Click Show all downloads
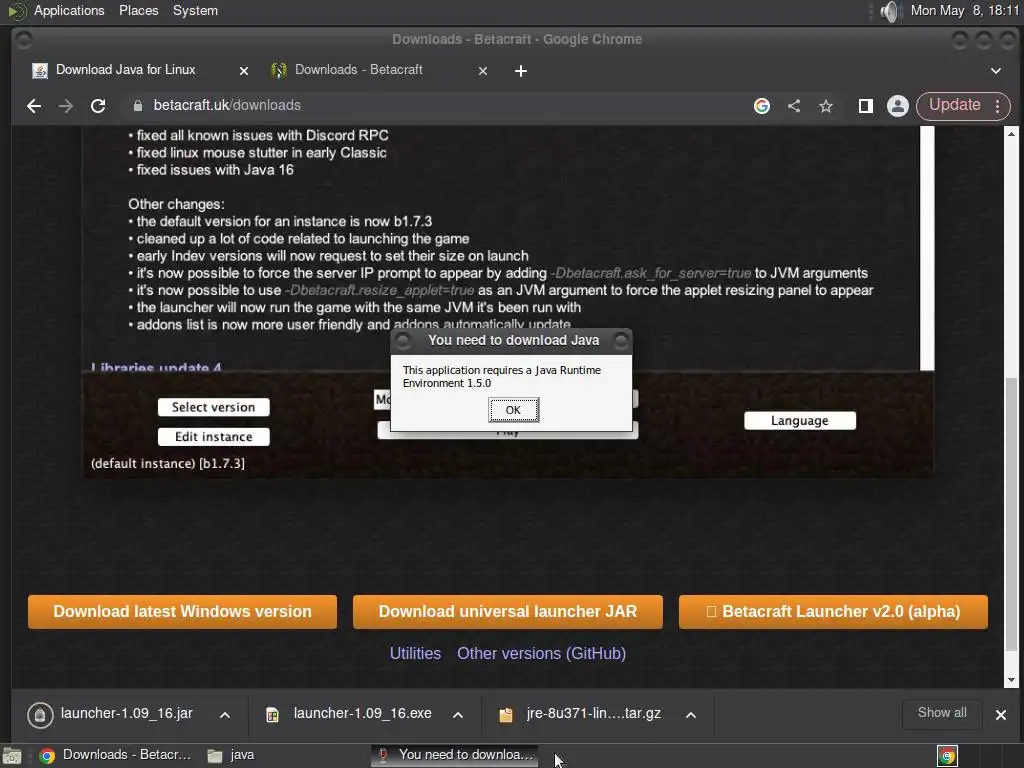The image size is (1024, 768). click(x=942, y=713)
